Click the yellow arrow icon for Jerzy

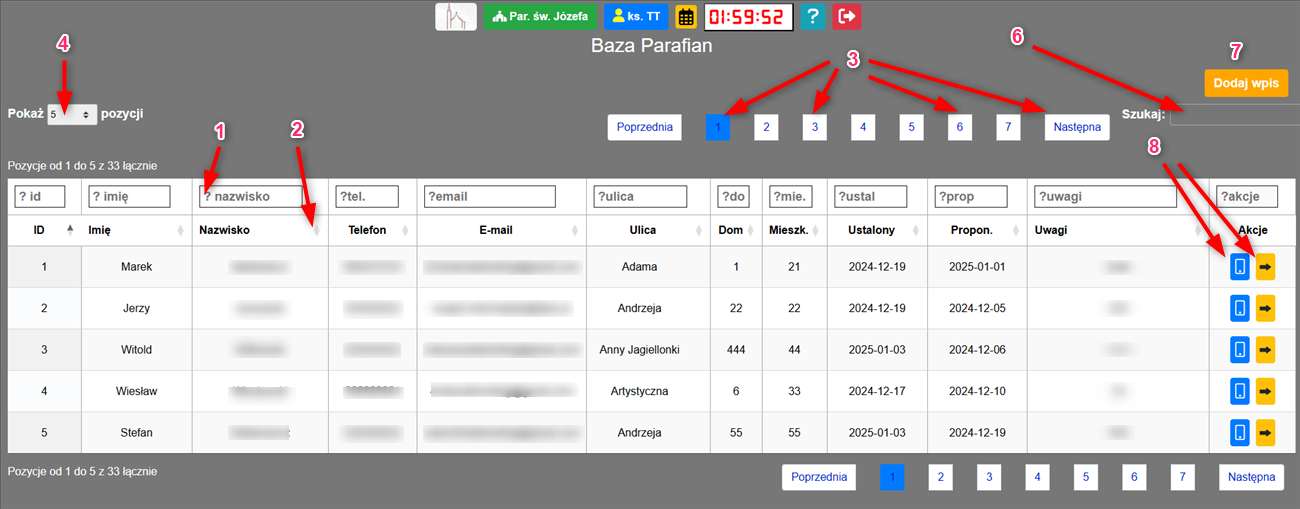1265,308
